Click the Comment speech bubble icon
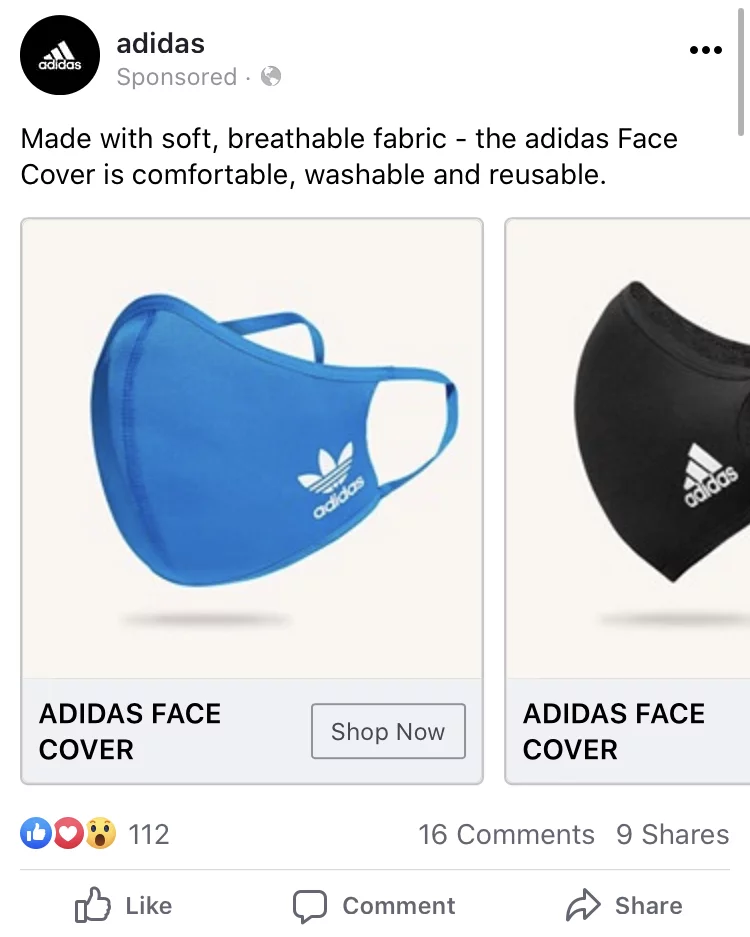 310,906
